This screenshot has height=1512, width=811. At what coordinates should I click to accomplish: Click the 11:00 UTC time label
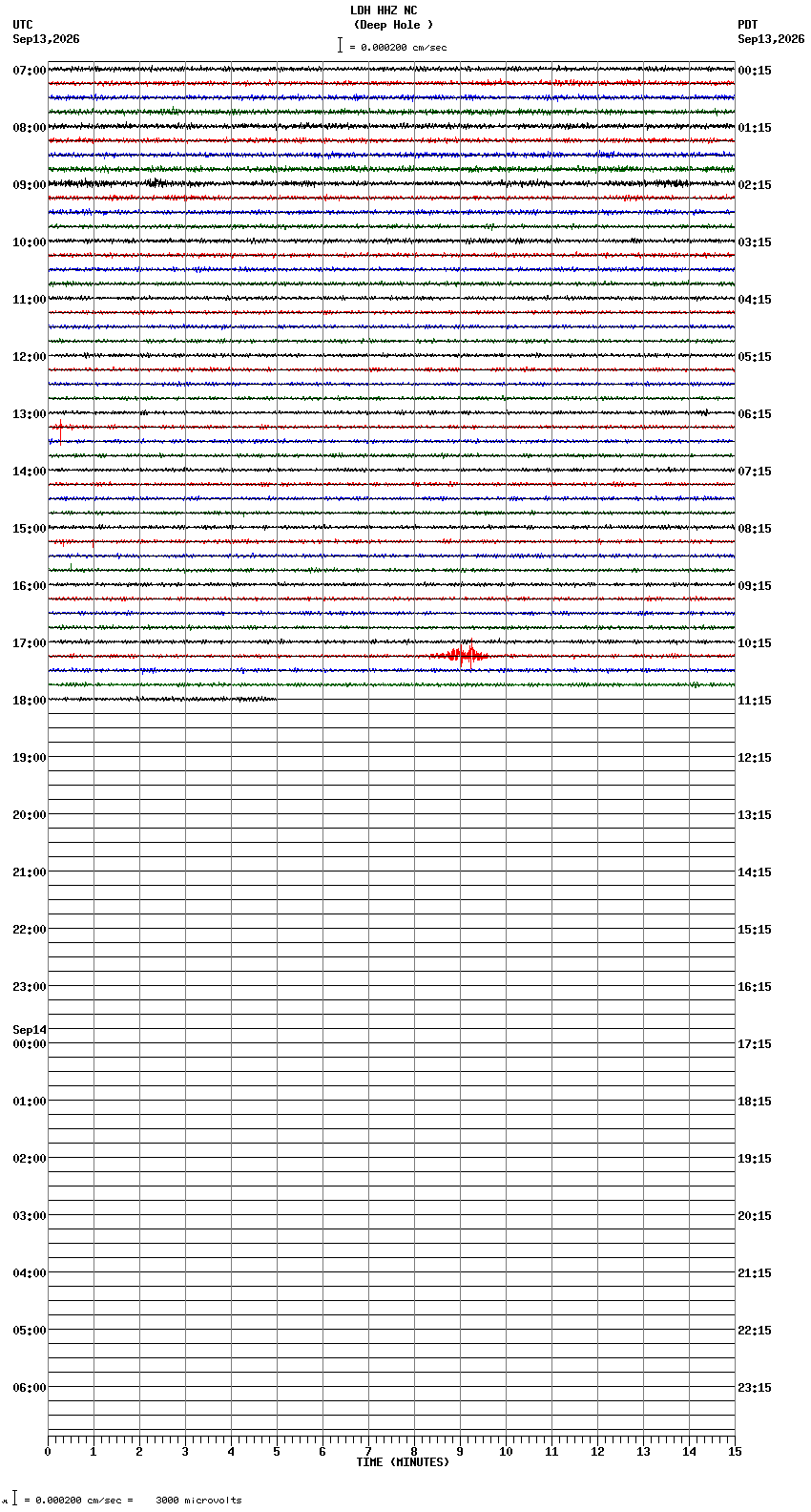point(30,299)
